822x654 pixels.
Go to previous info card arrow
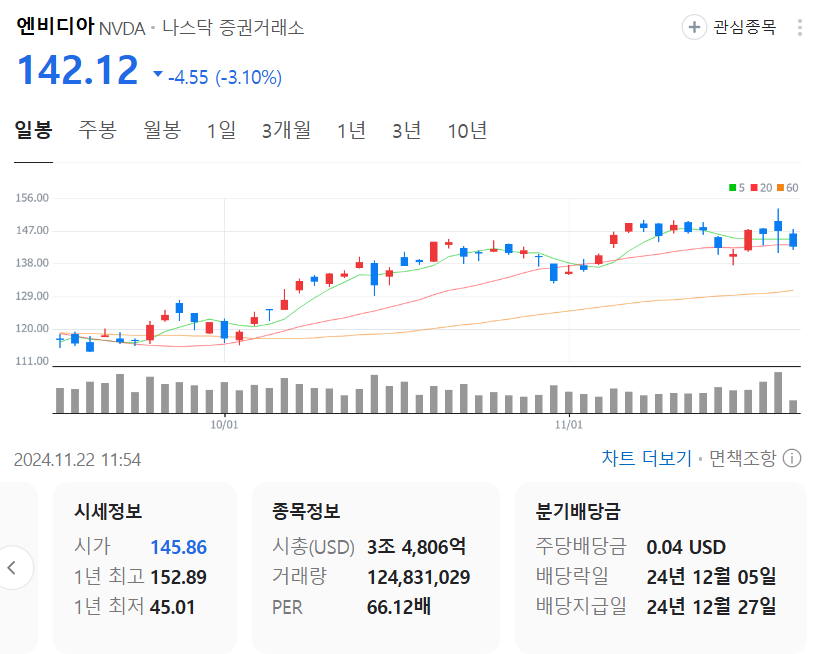click(13, 568)
